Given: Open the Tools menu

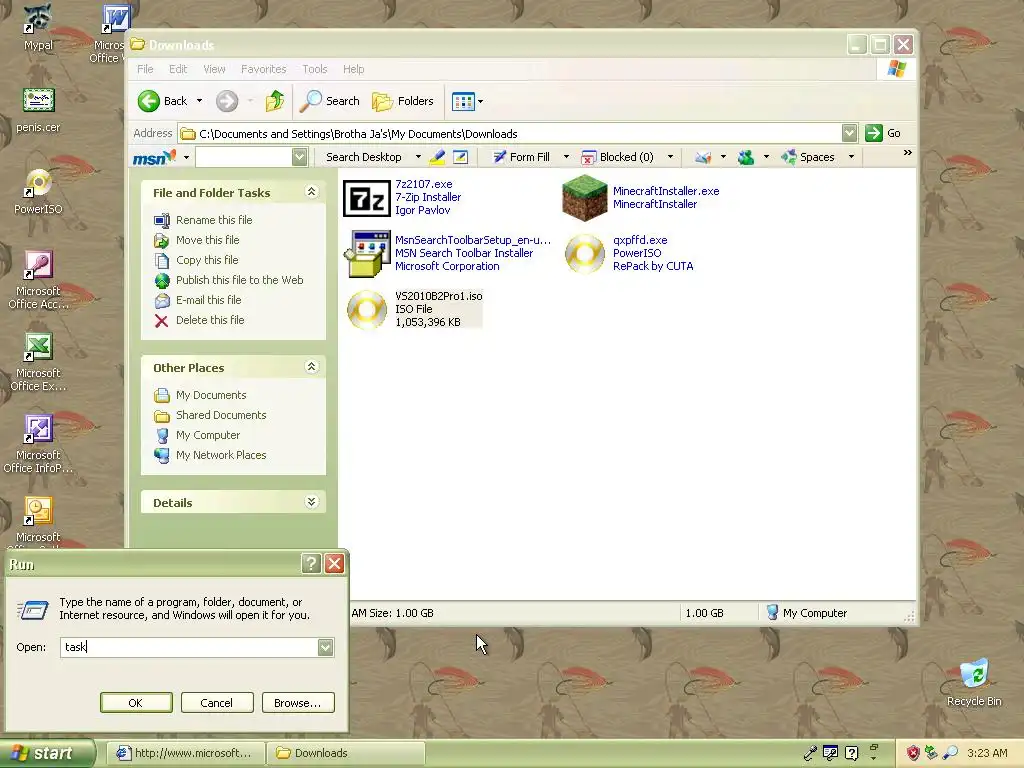Looking at the screenshot, I should coord(314,69).
